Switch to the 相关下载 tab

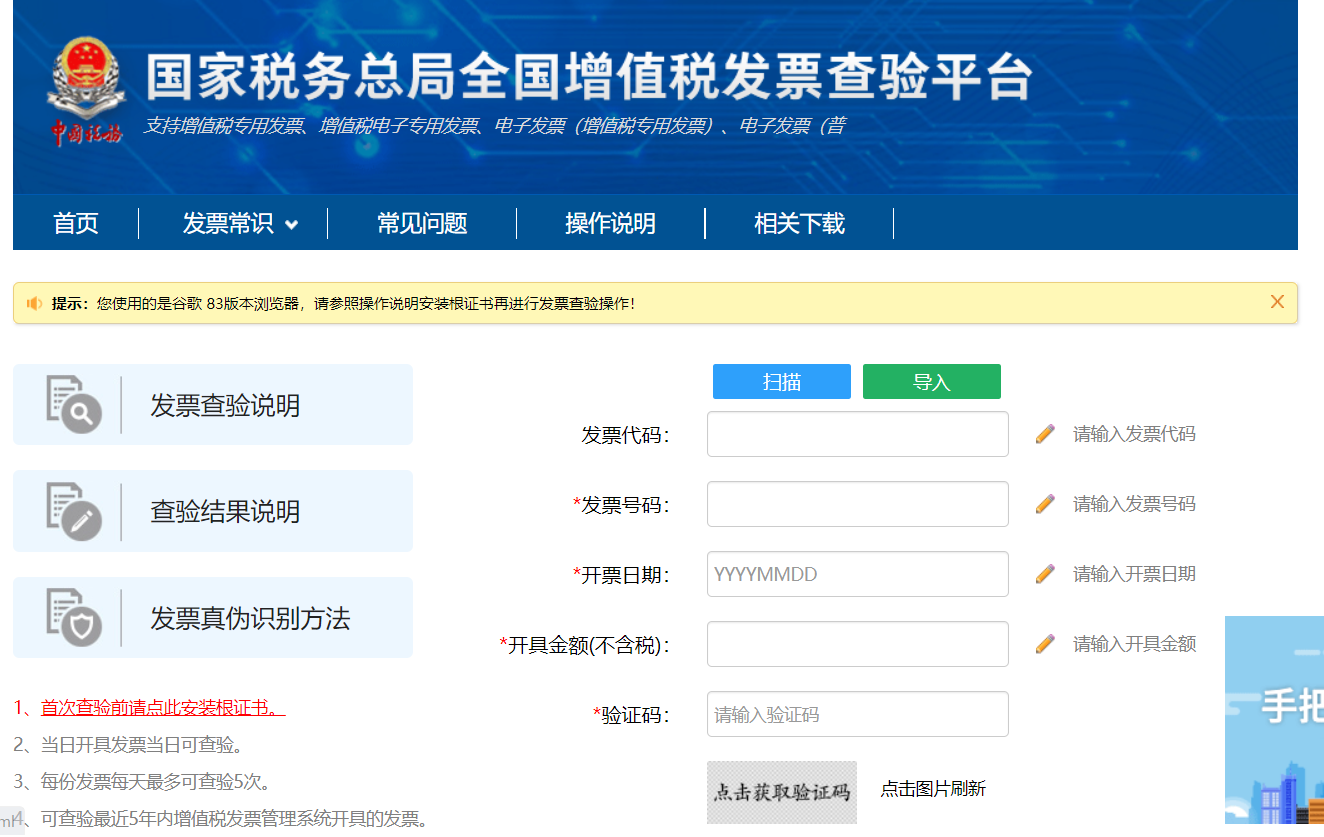pyautogui.click(x=799, y=223)
